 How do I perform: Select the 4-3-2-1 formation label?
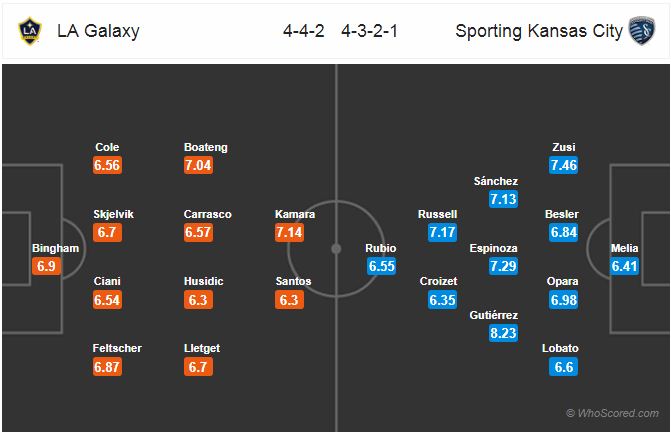(x=370, y=31)
